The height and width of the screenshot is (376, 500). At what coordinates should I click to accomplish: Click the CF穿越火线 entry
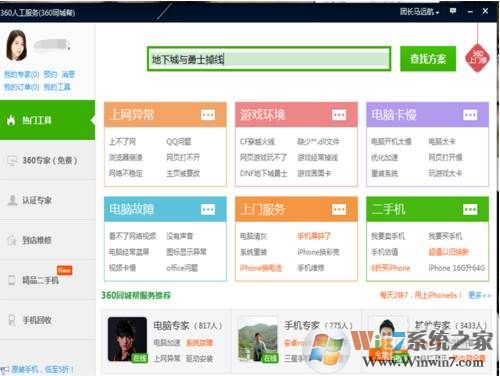[257, 142]
